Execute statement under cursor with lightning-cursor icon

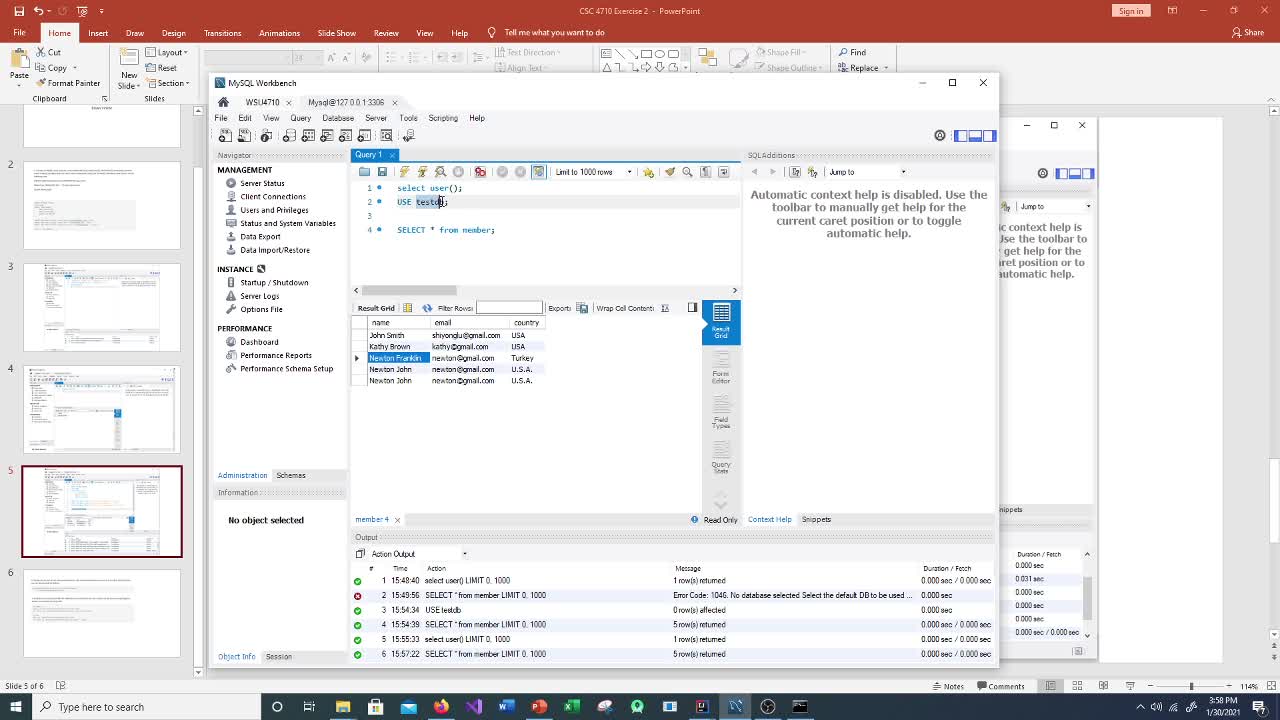pyautogui.click(x=422, y=172)
